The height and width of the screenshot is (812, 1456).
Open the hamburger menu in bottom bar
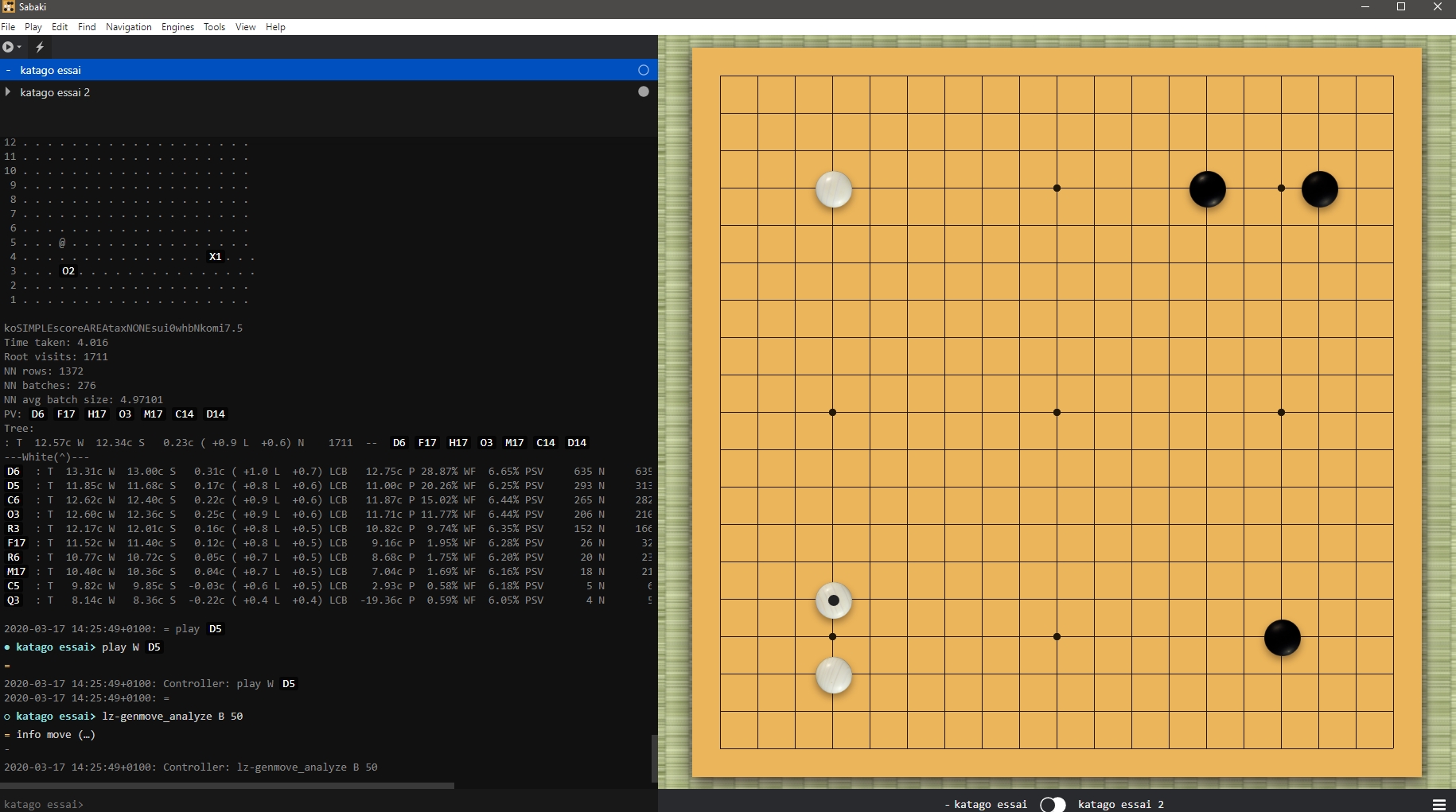click(1438, 804)
